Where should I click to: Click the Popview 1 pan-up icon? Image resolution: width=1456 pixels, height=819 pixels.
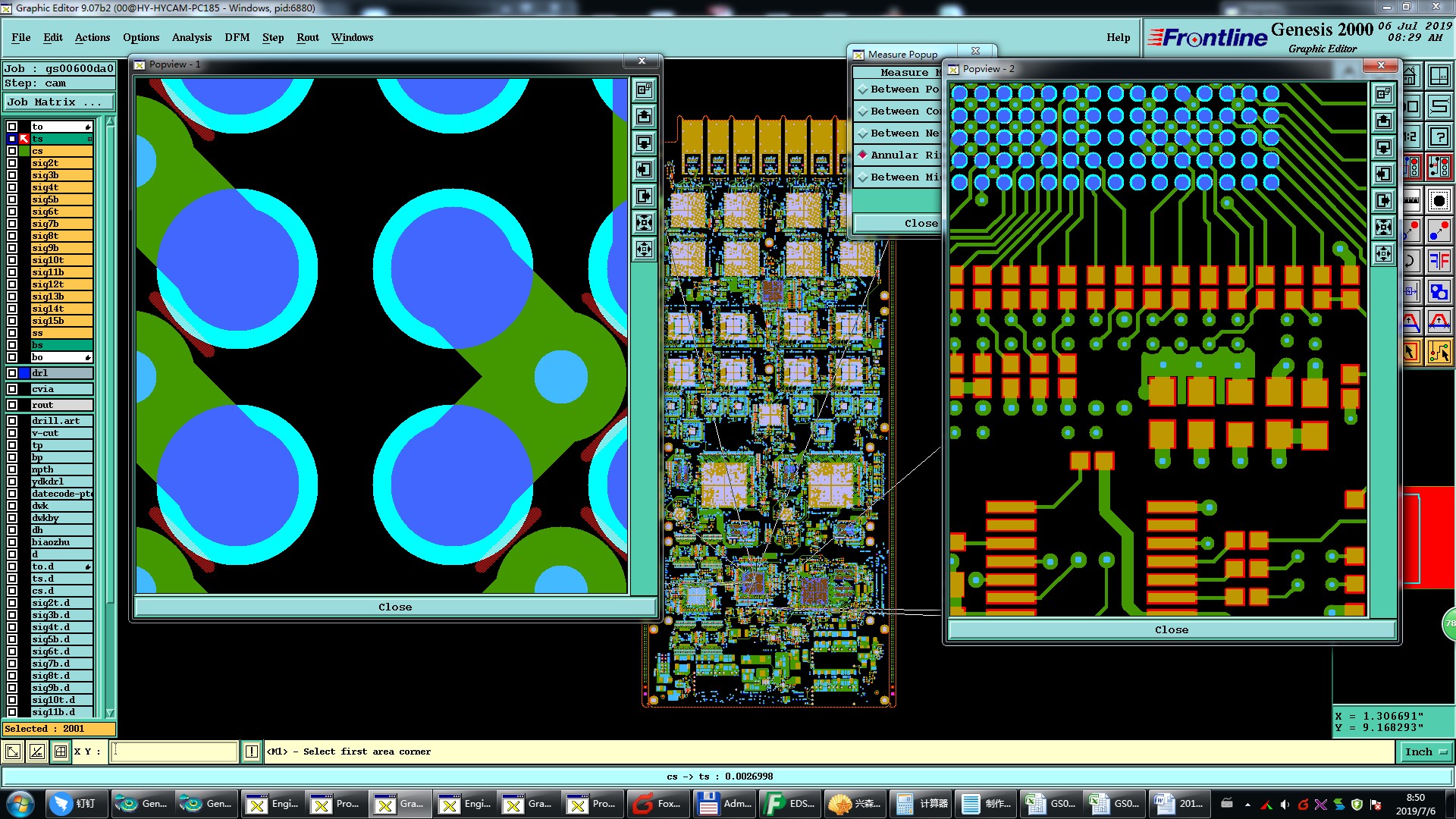(644, 116)
